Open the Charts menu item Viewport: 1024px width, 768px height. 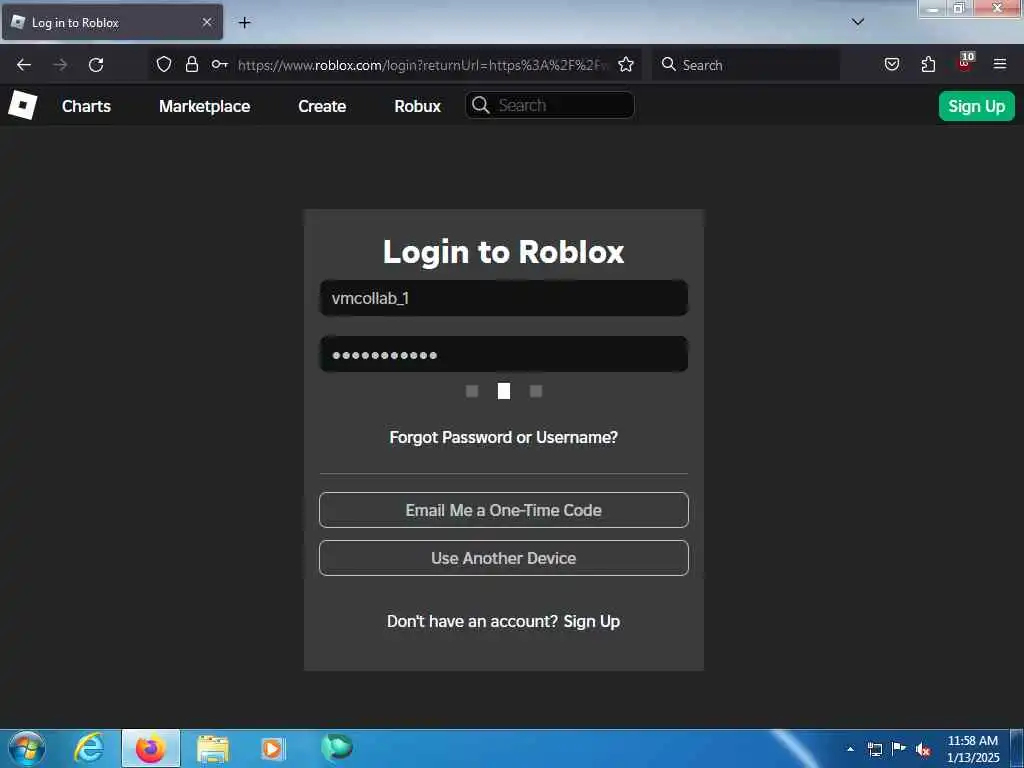click(x=86, y=106)
